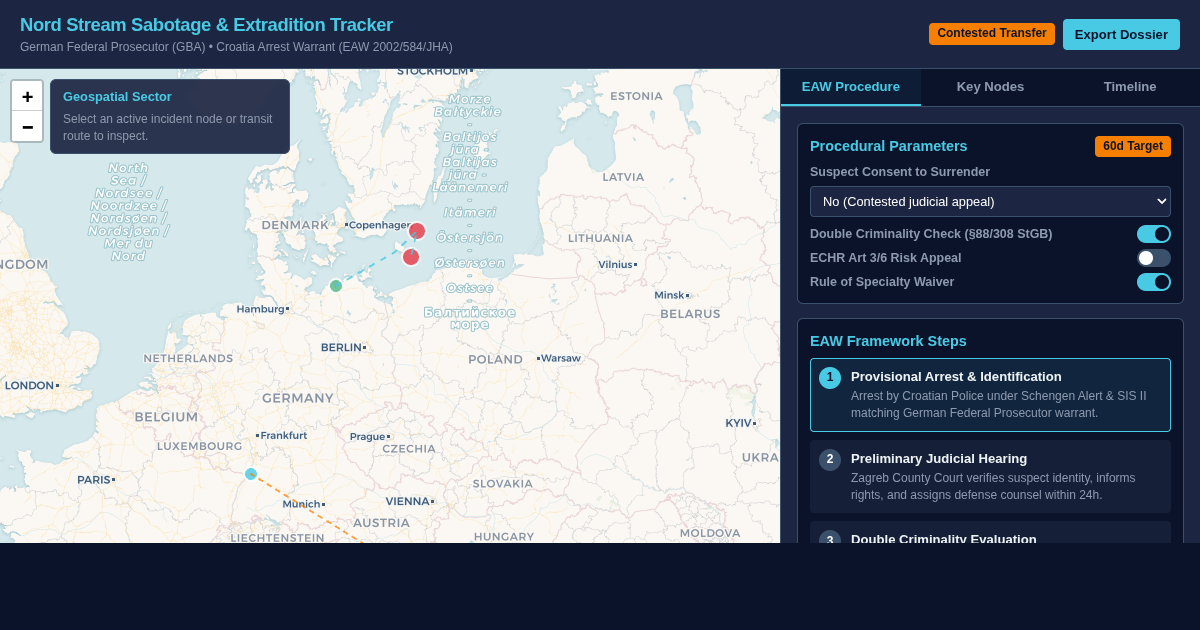Click the Contested Transfer badge
Screen dimensions: 1200x630
(992, 34)
